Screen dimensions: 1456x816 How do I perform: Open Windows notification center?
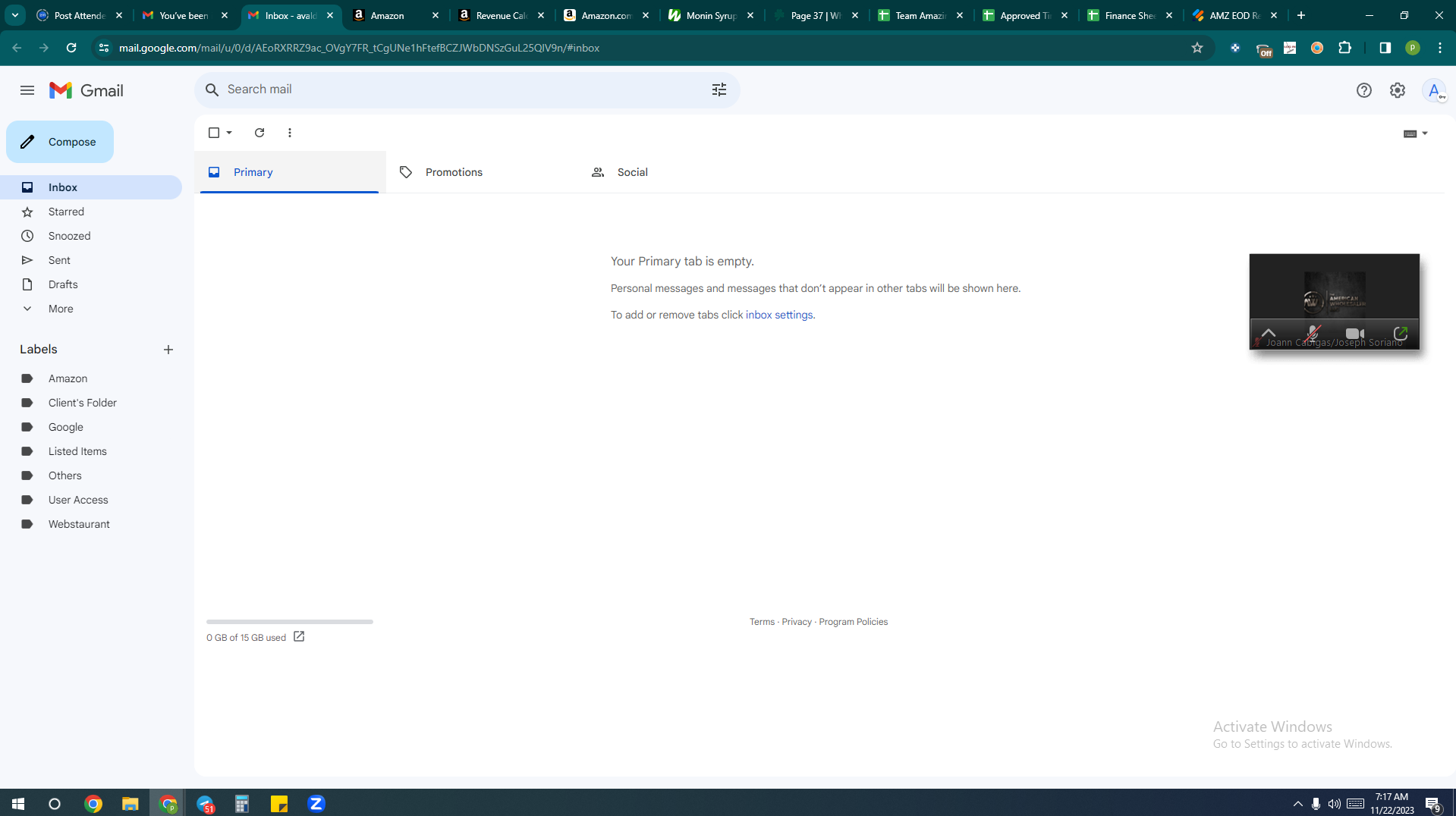tap(1432, 803)
